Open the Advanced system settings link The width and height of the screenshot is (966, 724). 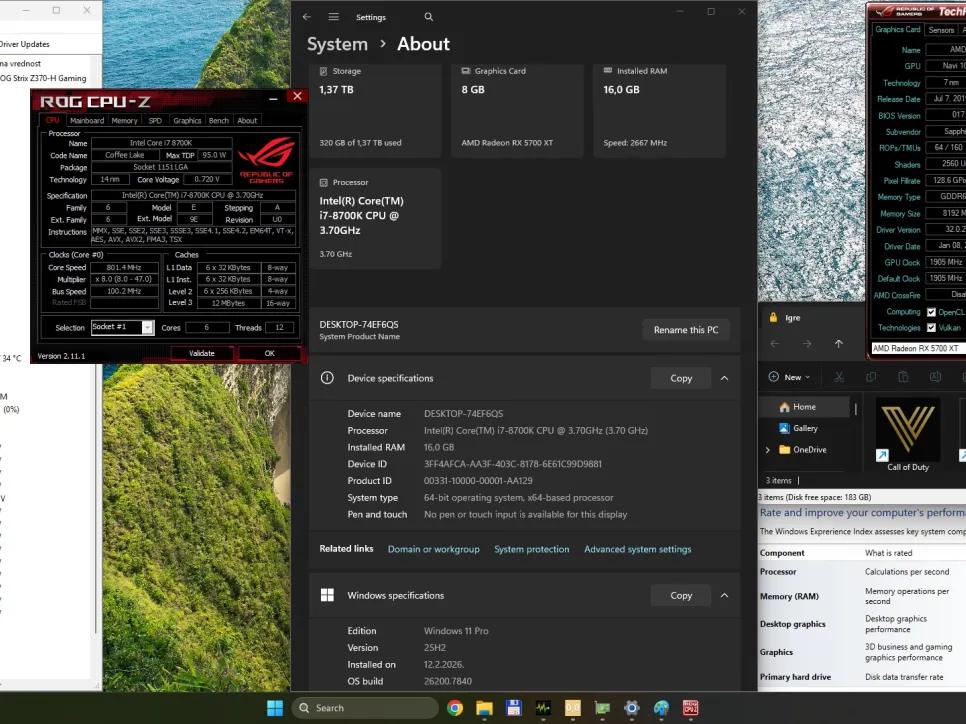pos(637,549)
